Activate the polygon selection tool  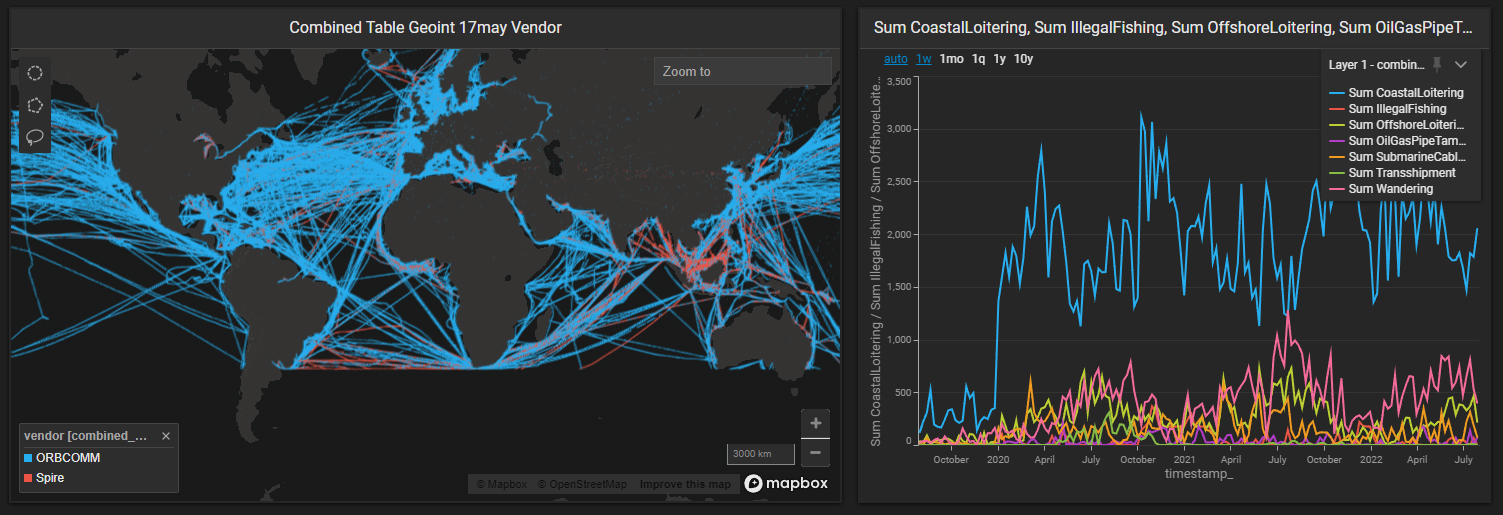pyautogui.click(x=35, y=104)
